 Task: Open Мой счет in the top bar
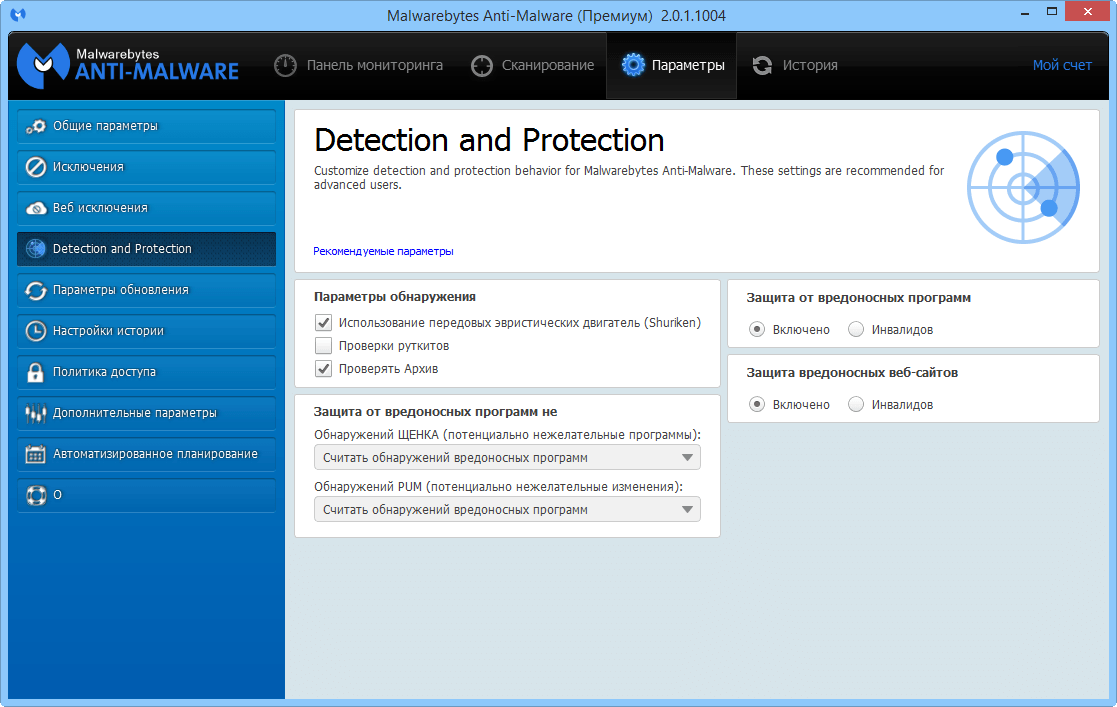[1063, 64]
